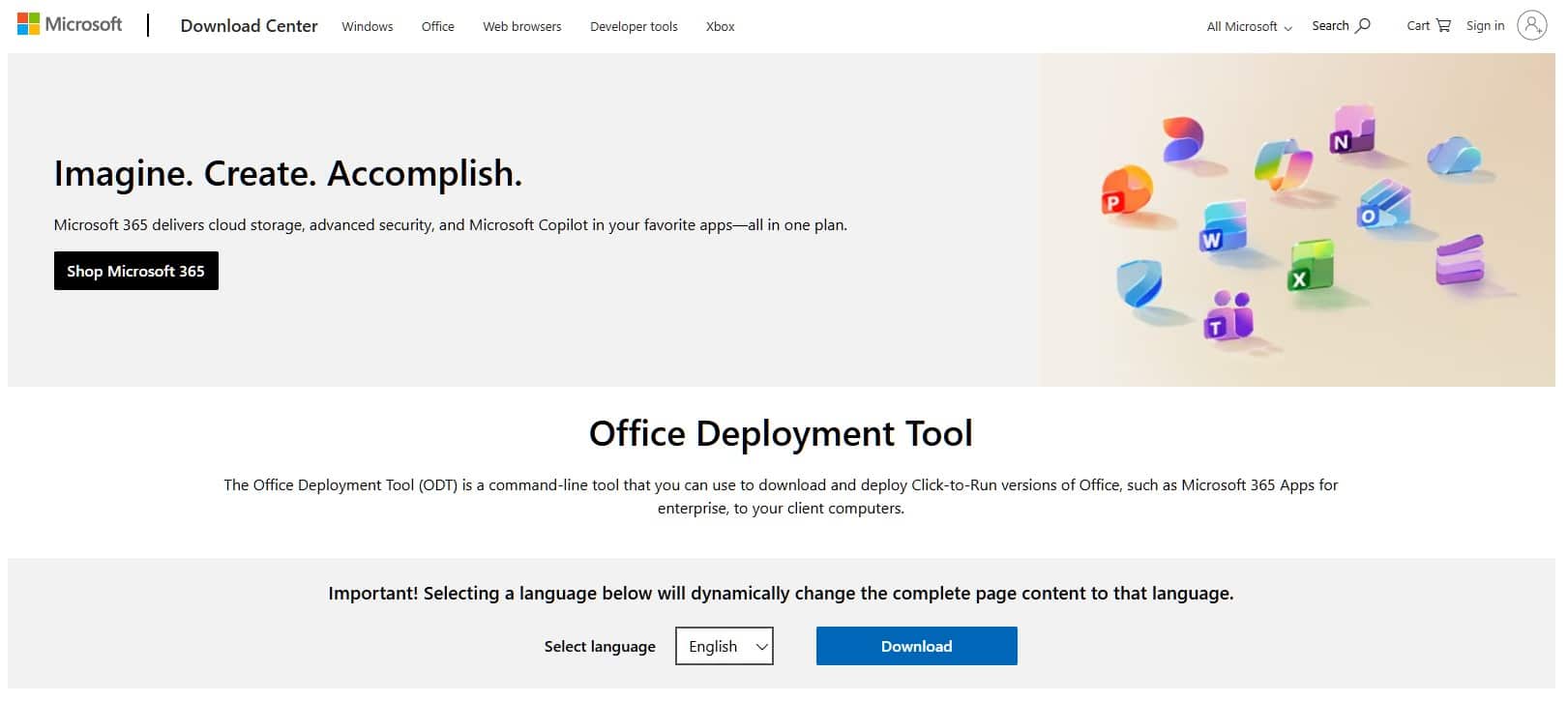The height and width of the screenshot is (702, 1568).
Task: Open the shopping cart icon
Action: (x=1443, y=26)
